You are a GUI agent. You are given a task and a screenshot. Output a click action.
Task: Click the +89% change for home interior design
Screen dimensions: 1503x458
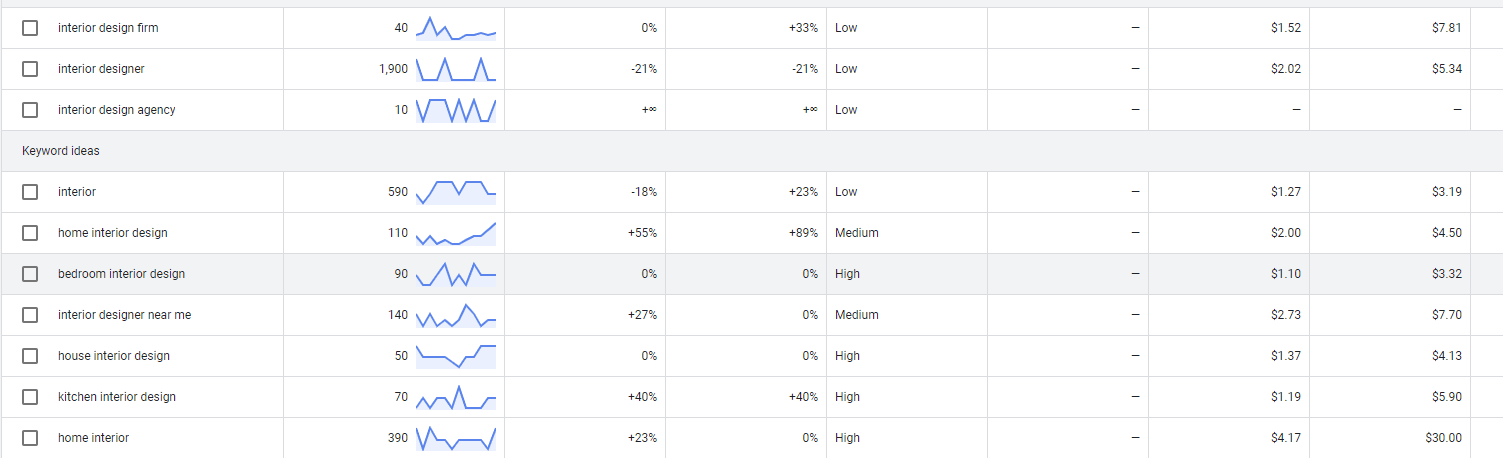[x=803, y=233]
